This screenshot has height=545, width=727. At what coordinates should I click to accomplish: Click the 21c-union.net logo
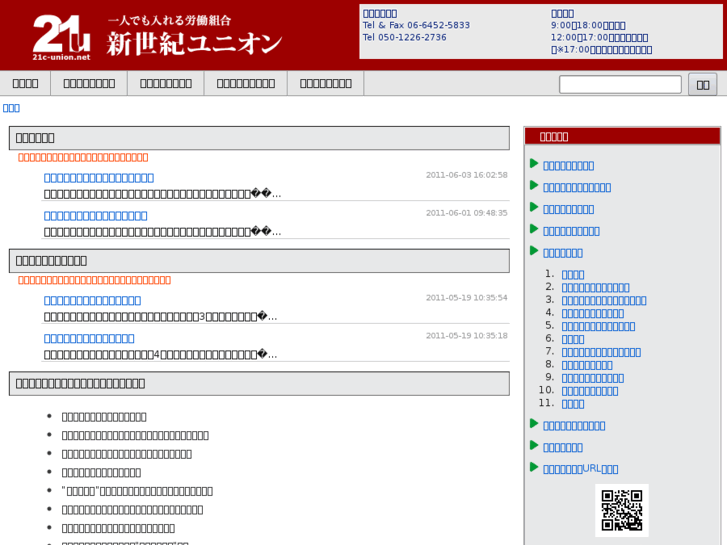pos(61,37)
